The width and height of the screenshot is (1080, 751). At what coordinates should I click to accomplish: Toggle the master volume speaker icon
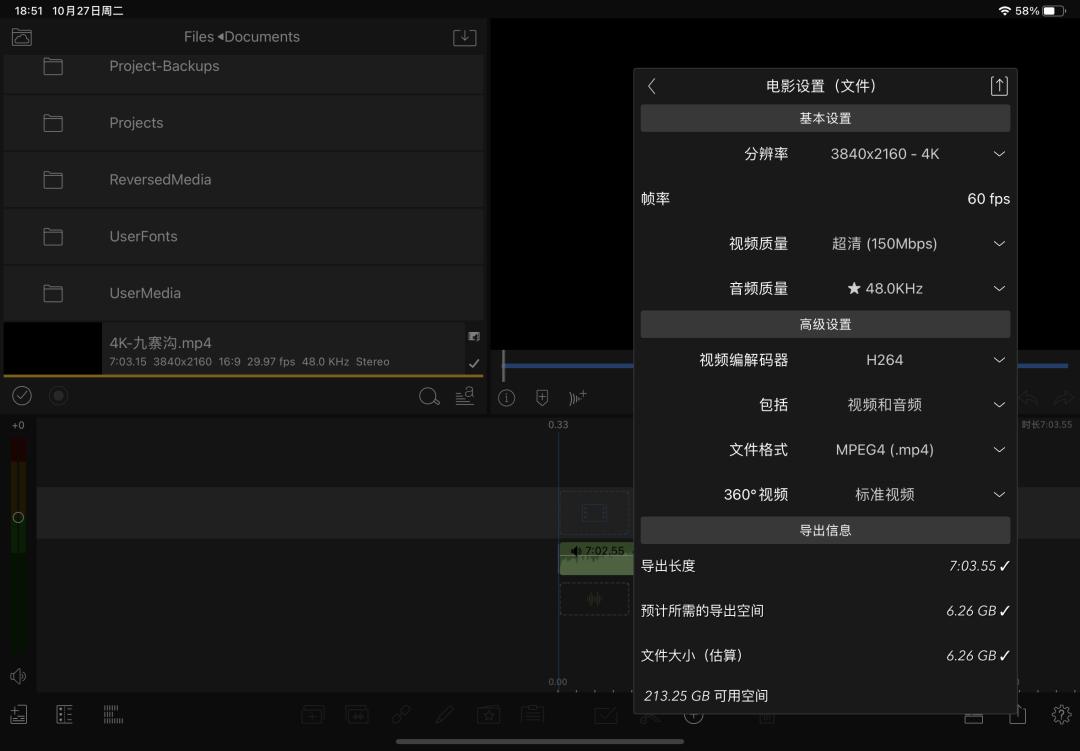pos(18,676)
